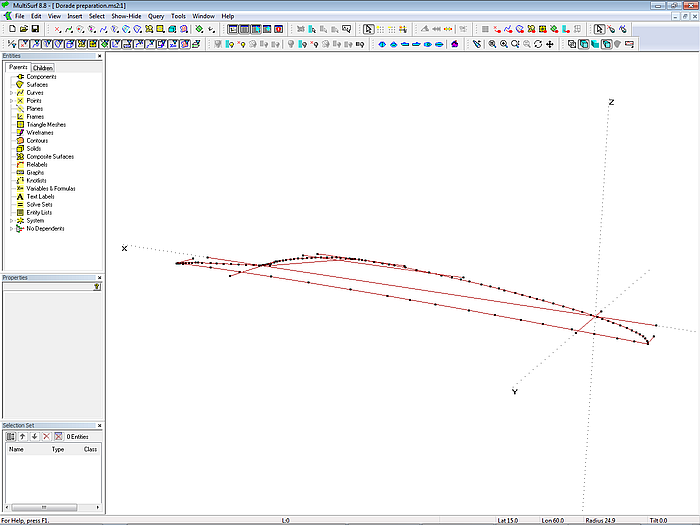
Task: Open the Show-Hide menu
Action: pyautogui.click(x=126, y=16)
